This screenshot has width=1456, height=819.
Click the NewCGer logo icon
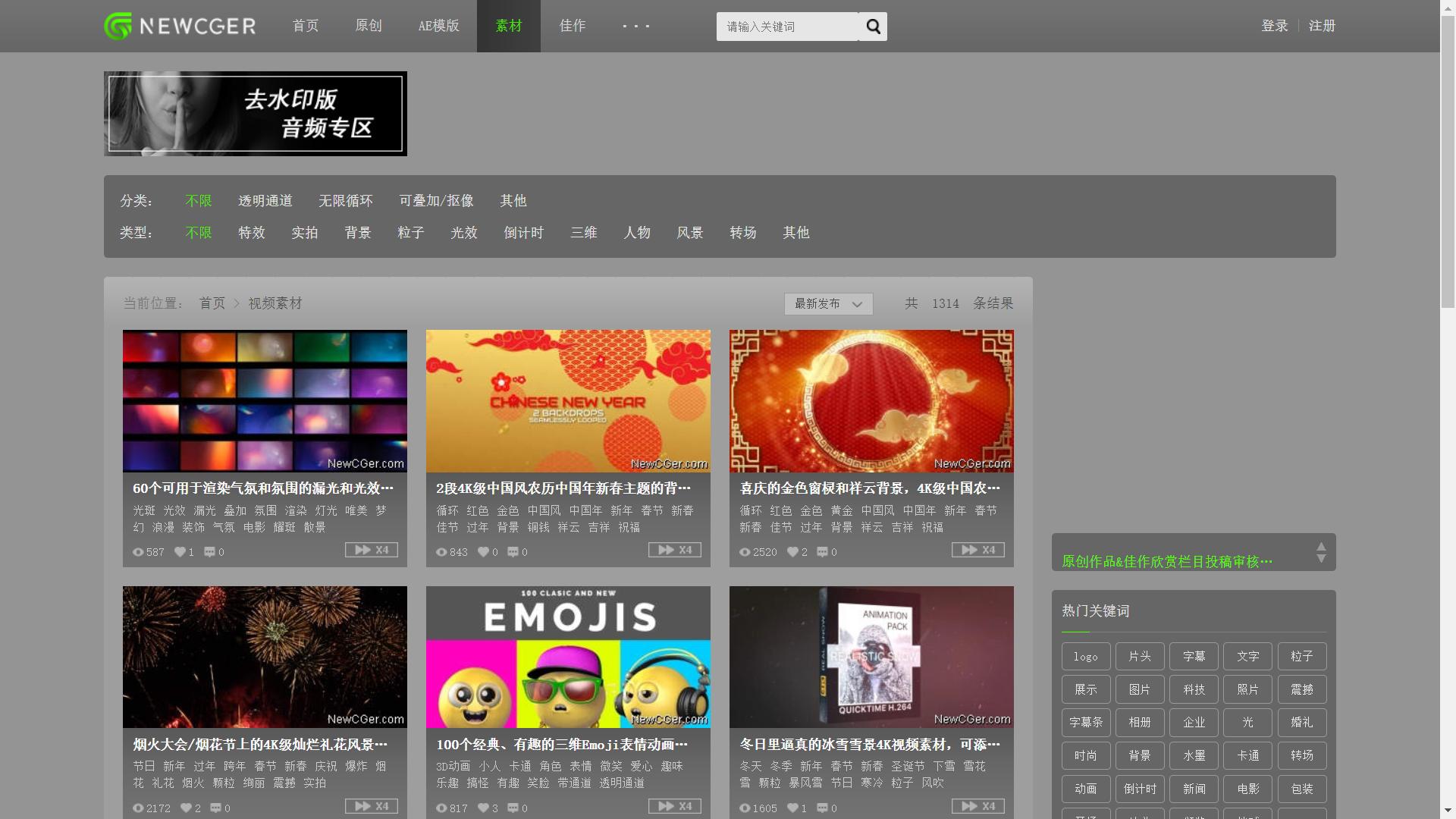(118, 26)
